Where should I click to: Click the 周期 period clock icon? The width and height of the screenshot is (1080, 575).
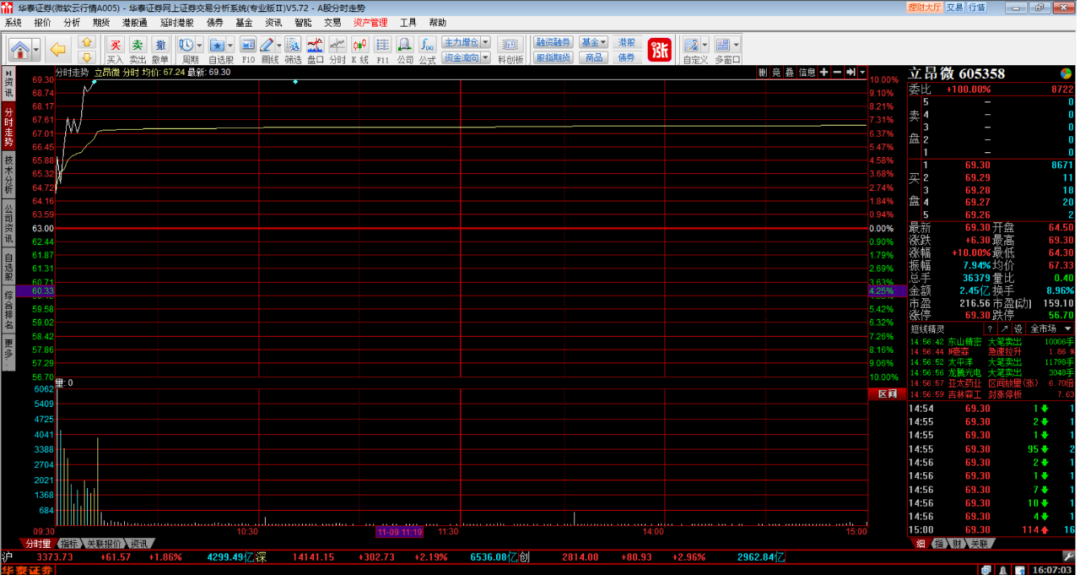click(186, 45)
